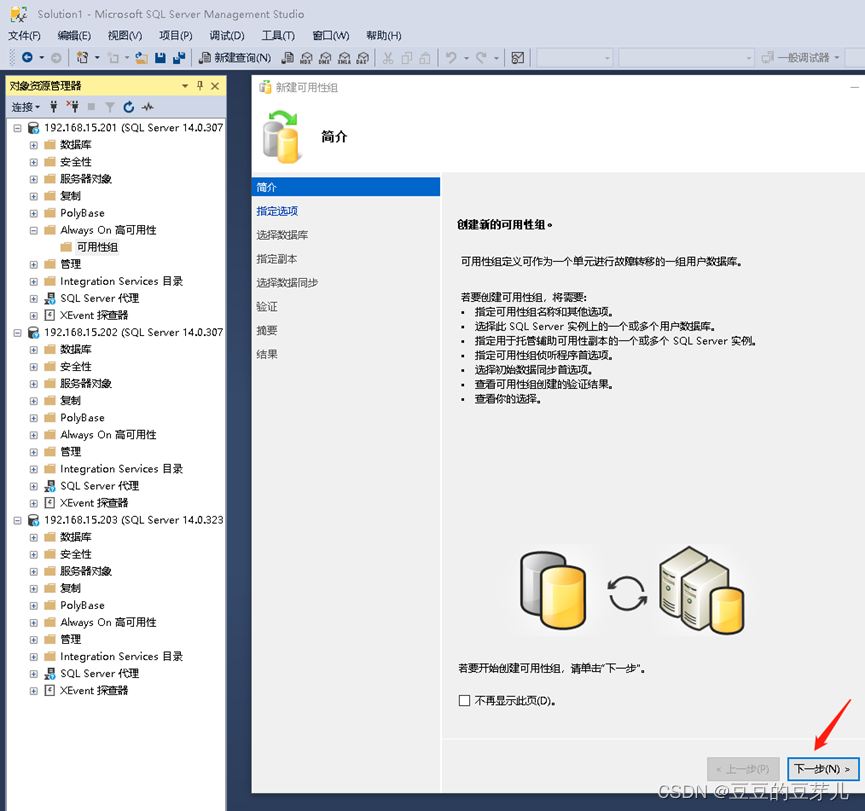Click activity pulse icon in Object Explorer toolbar
This screenshot has height=811, width=865.
pyautogui.click(x=147, y=106)
